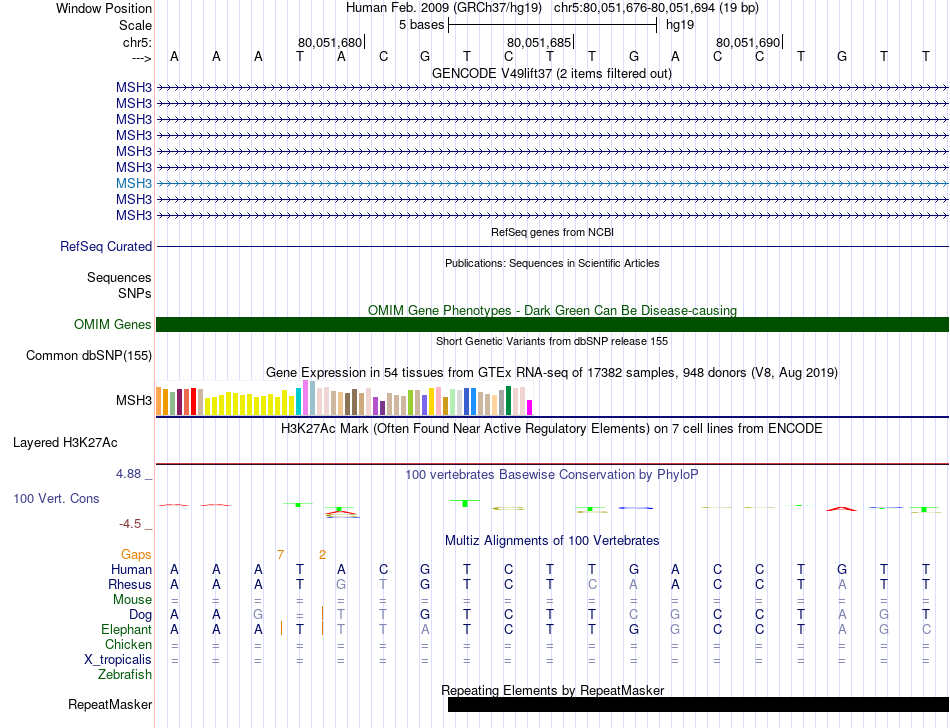The height and width of the screenshot is (728, 950).
Task: Open the RefSeq Curated track label
Action: coord(106,247)
